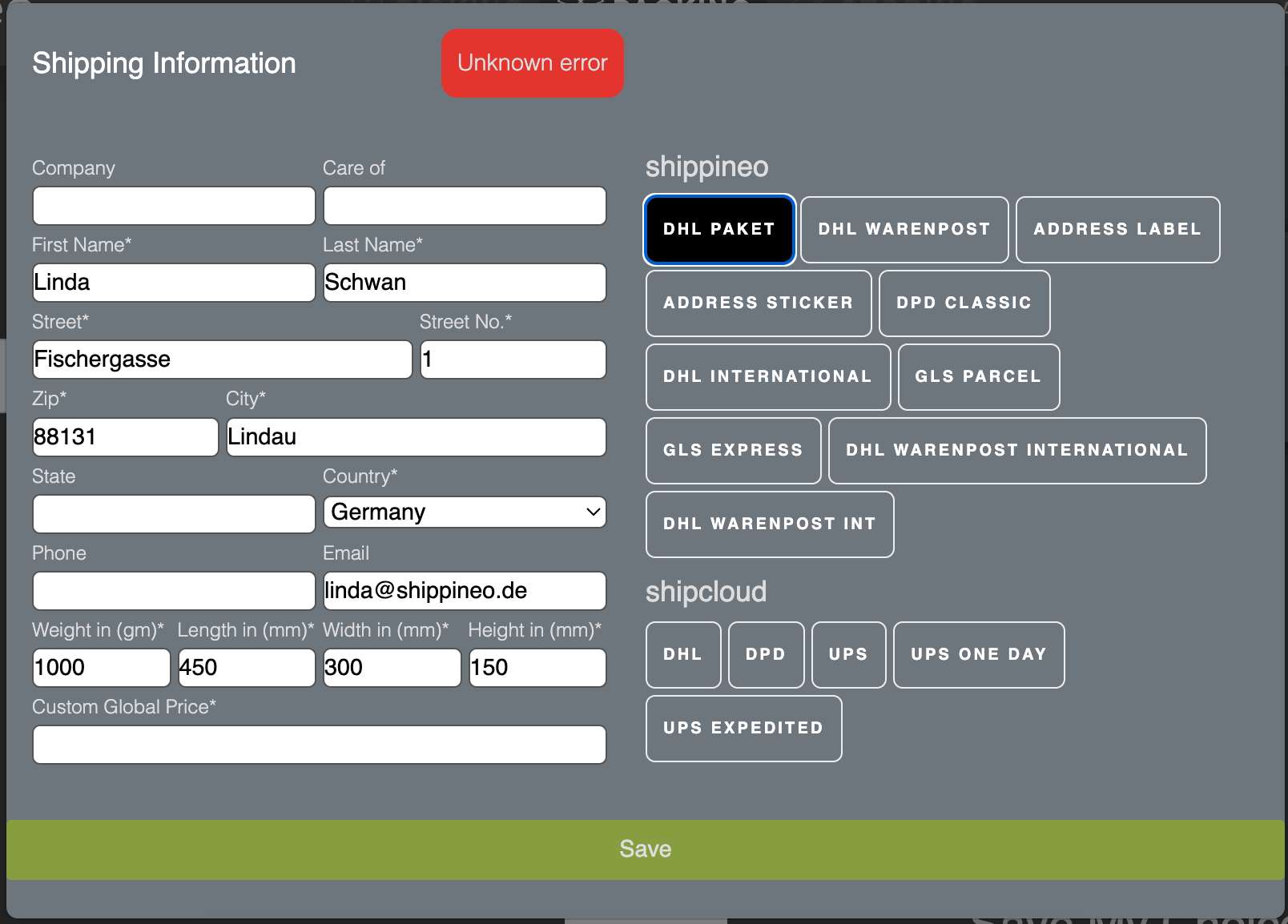Click into the Phone input field

point(174,591)
